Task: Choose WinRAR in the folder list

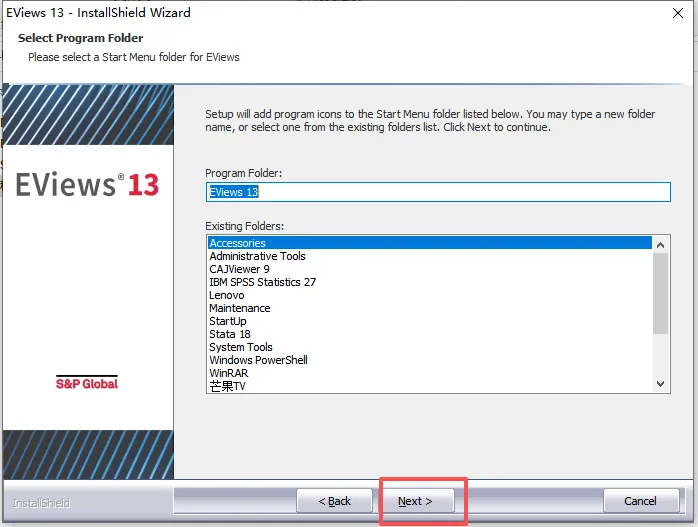Action: tap(430, 373)
